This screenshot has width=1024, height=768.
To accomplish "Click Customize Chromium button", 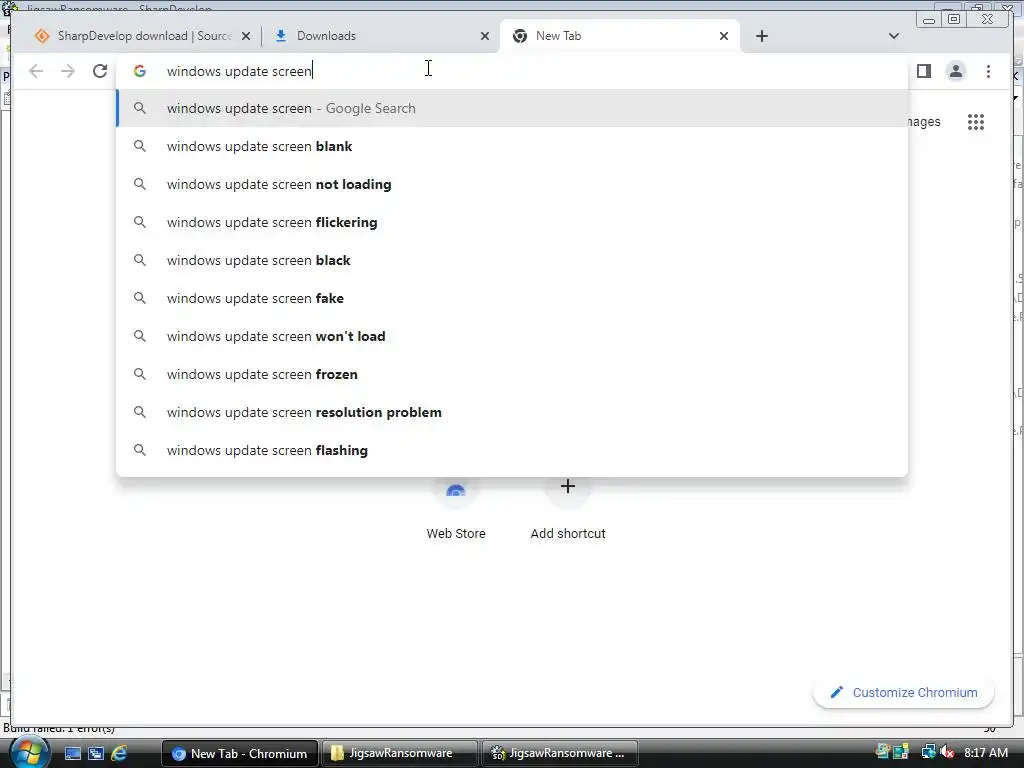I will [x=904, y=692].
